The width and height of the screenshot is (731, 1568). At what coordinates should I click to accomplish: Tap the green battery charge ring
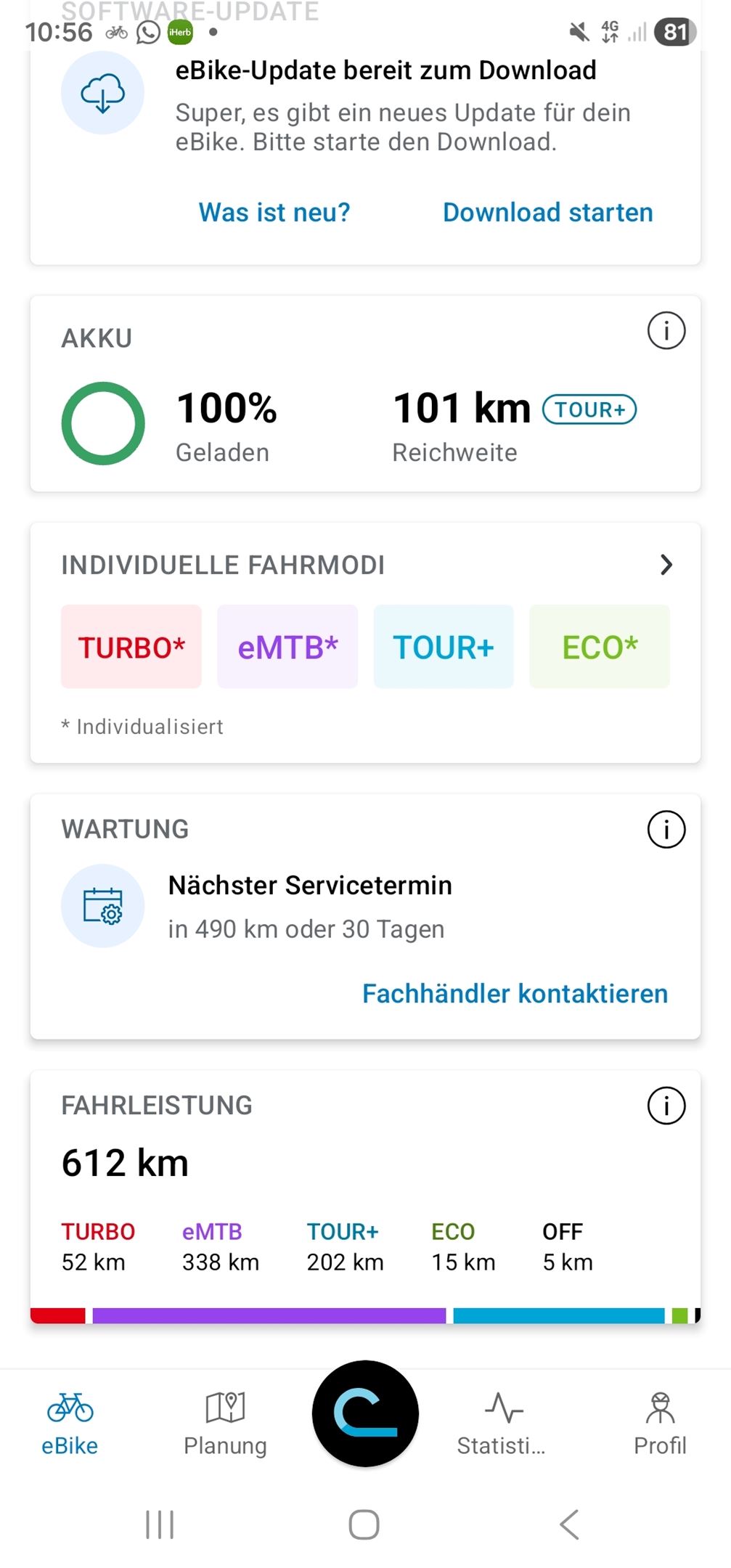(x=103, y=423)
